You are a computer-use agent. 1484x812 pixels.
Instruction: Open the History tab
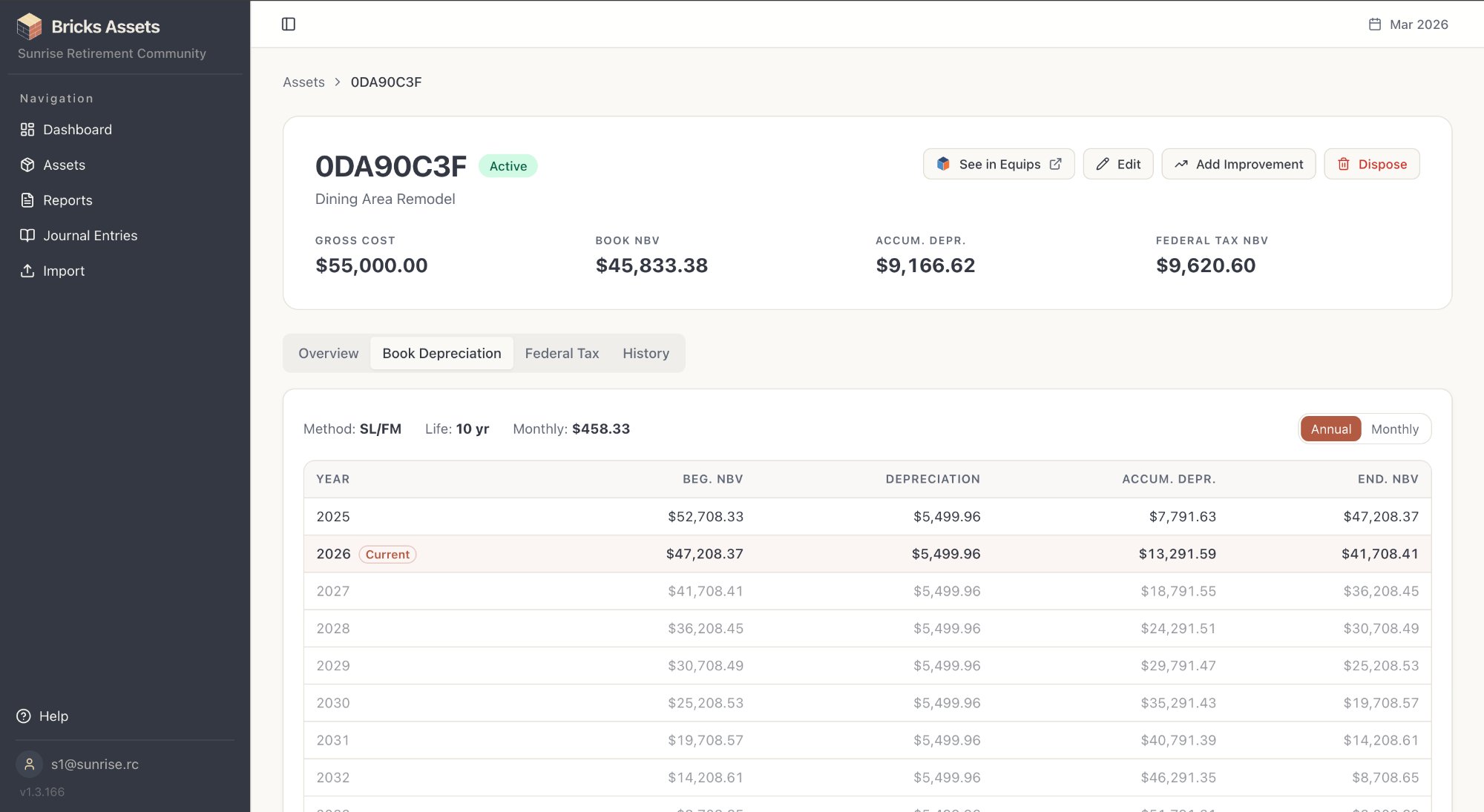[x=646, y=354]
